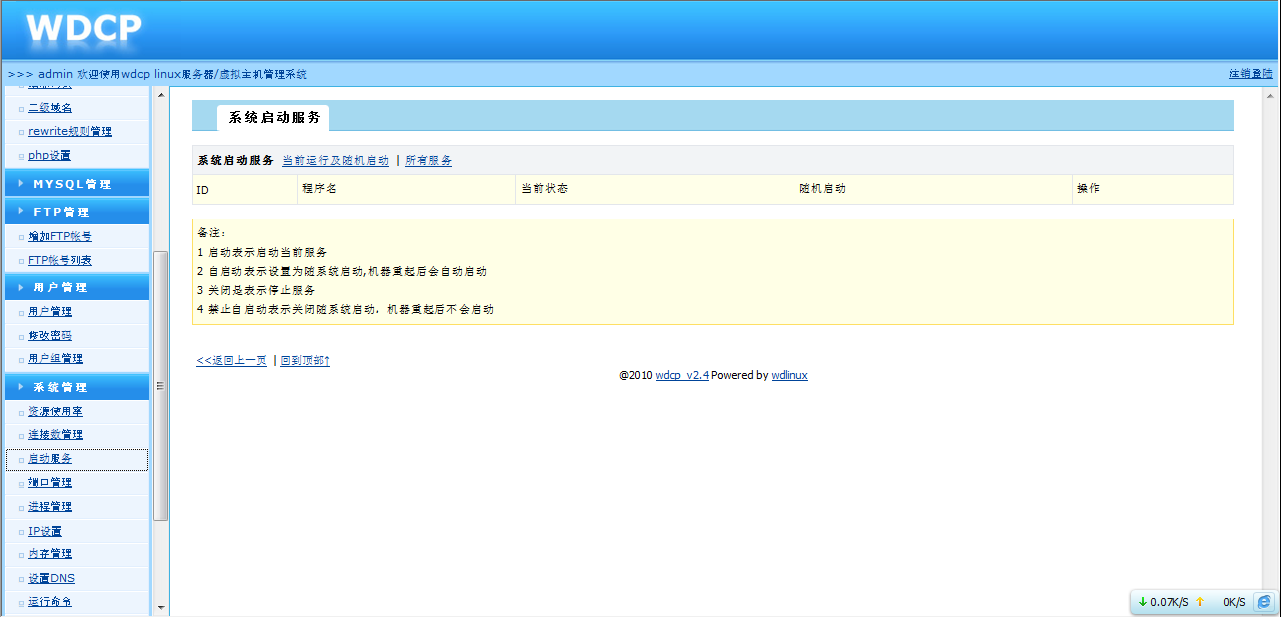The image size is (1281, 617).
Task: Open wdcp_v2.4 footer link
Action: coord(682,375)
